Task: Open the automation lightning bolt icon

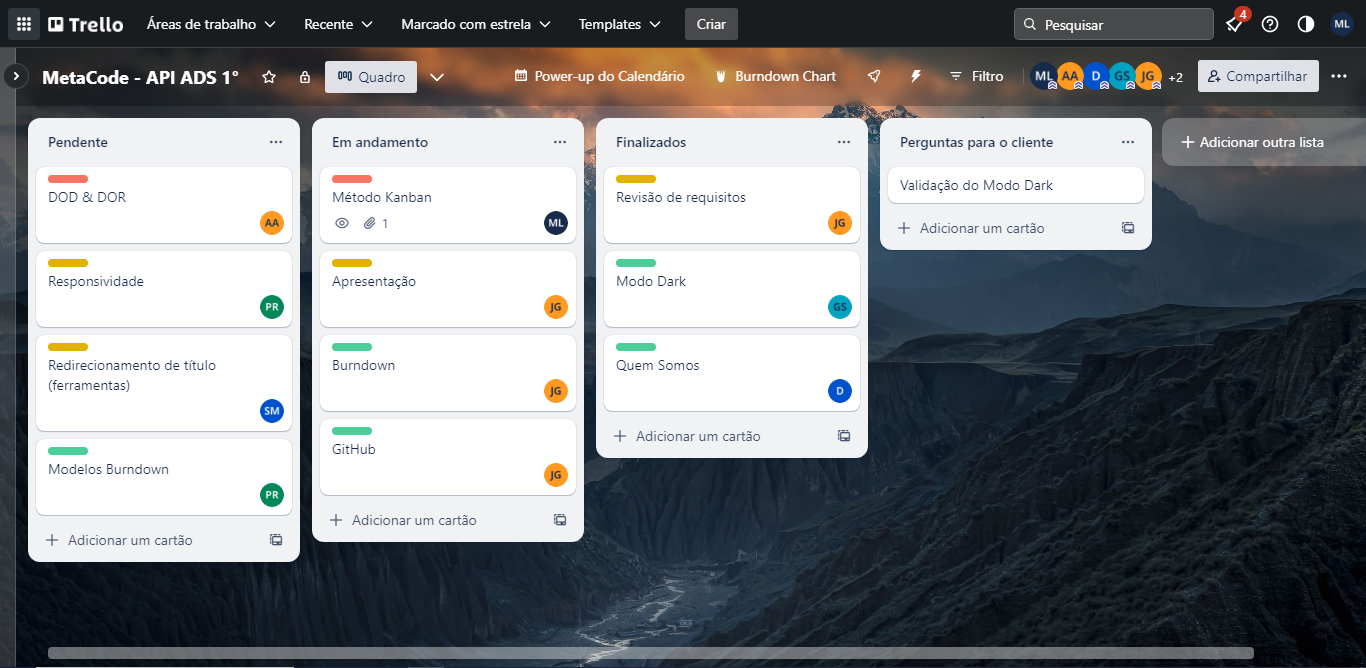Action: (x=915, y=76)
